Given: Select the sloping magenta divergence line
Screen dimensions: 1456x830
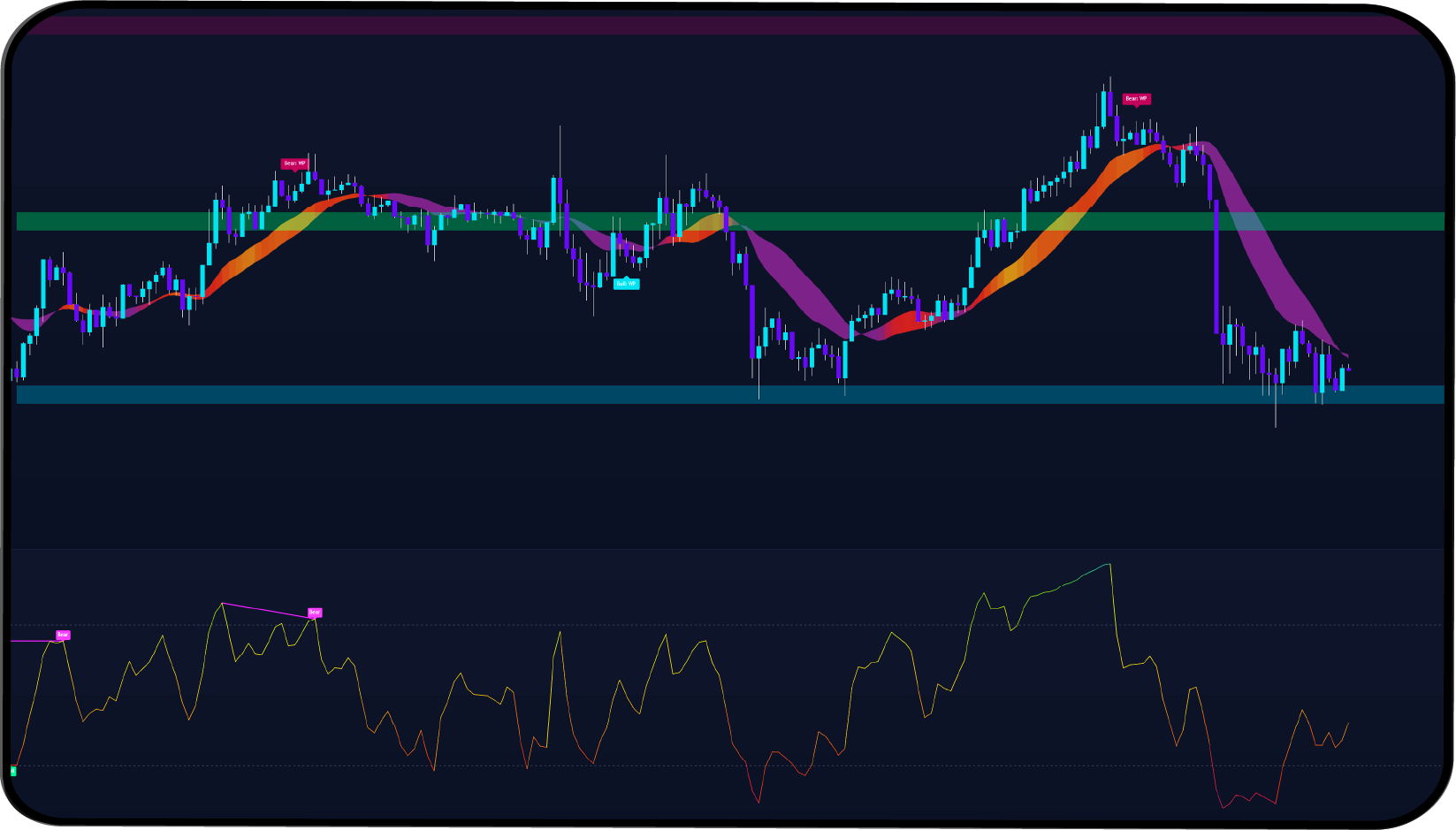Looking at the screenshot, I should pos(265,609).
